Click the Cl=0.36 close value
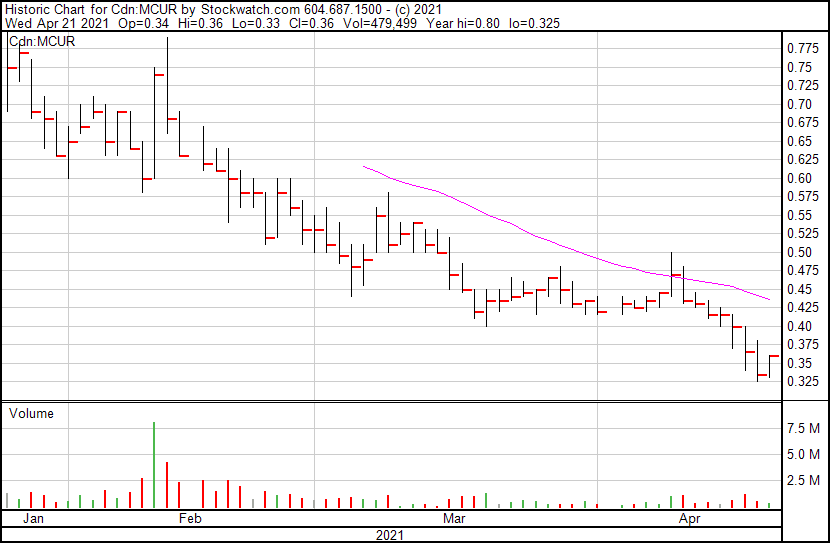This screenshot has height=543, width=830. [311, 23]
